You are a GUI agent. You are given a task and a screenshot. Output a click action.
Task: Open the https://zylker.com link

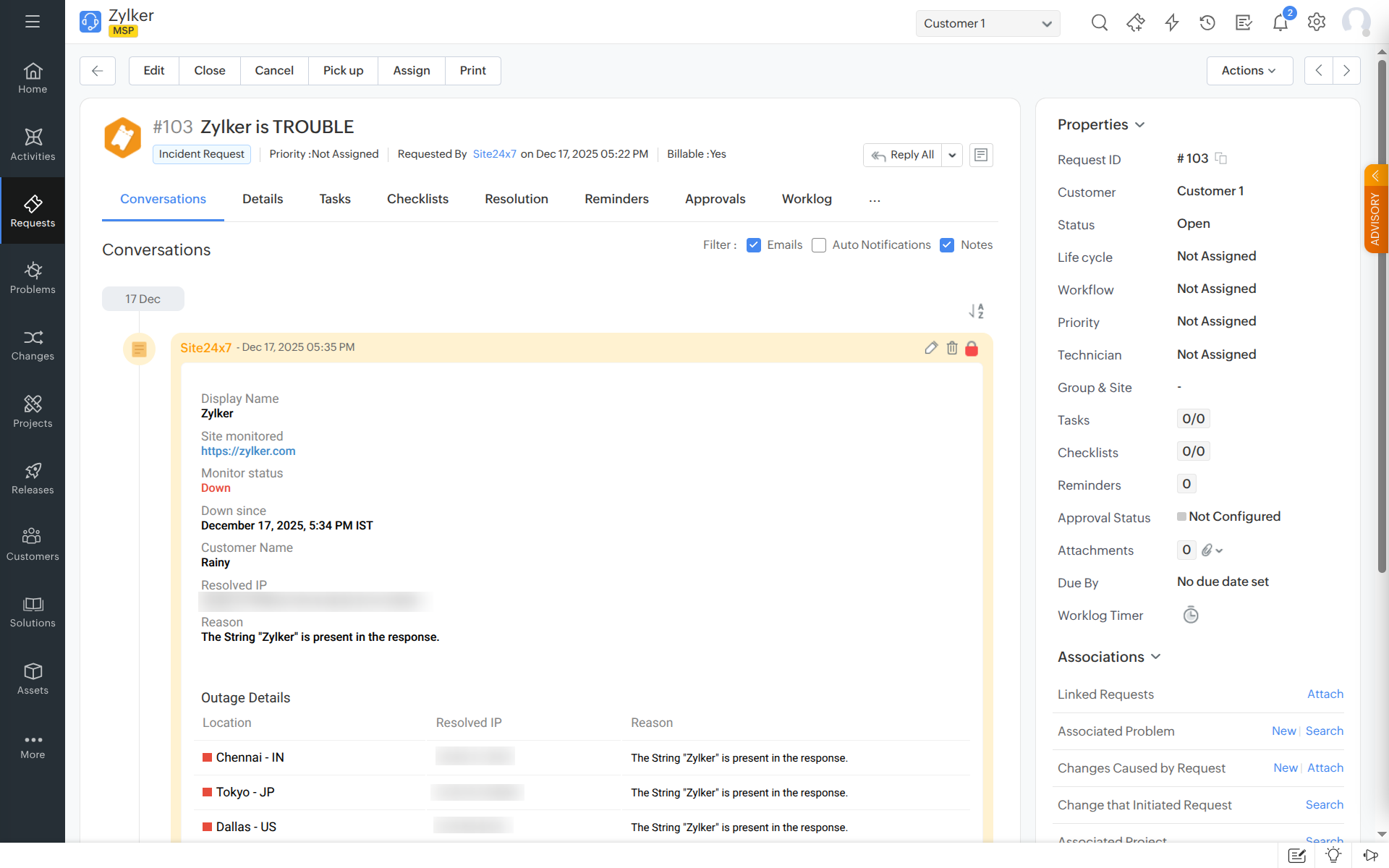(248, 451)
